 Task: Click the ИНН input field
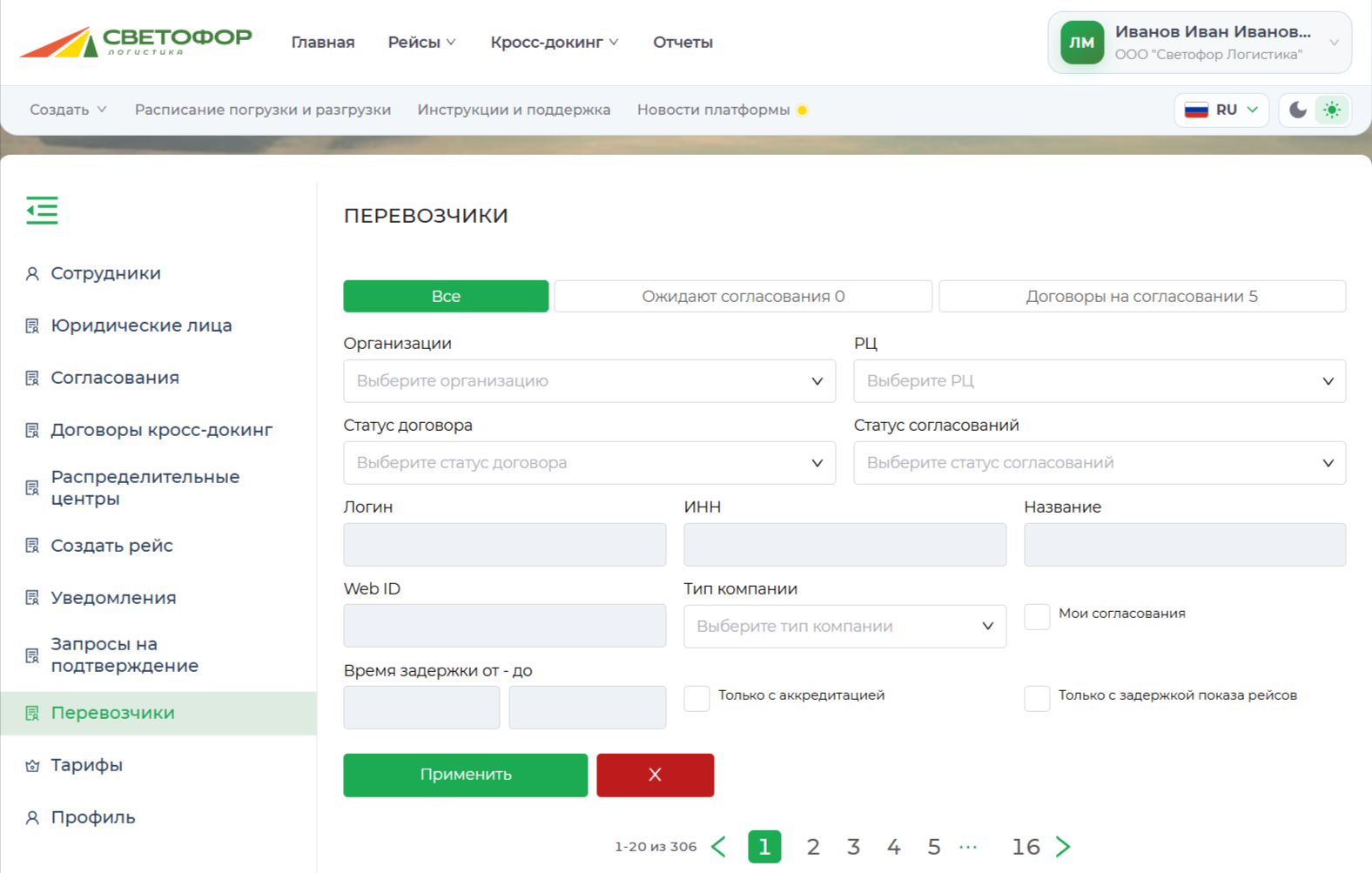click(844, 545)
